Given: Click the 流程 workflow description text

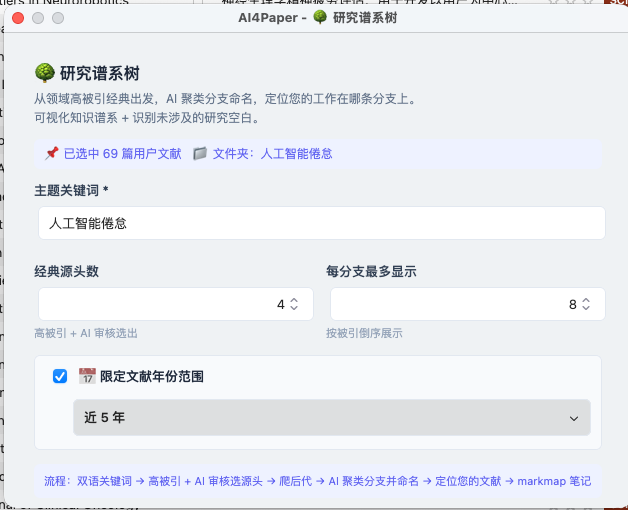Looking at the screenshot, I should tap(318, 481).
